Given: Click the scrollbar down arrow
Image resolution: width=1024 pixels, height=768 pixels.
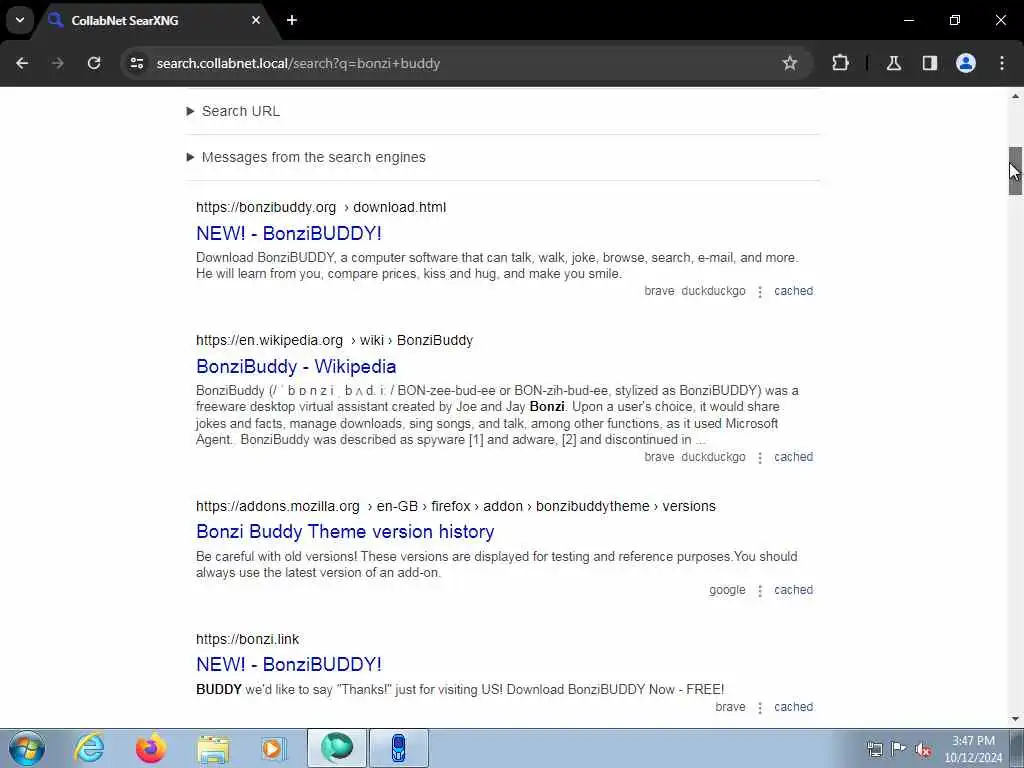Looking at the screenshot, I should pyautogui.click(x=1015, y=719).
